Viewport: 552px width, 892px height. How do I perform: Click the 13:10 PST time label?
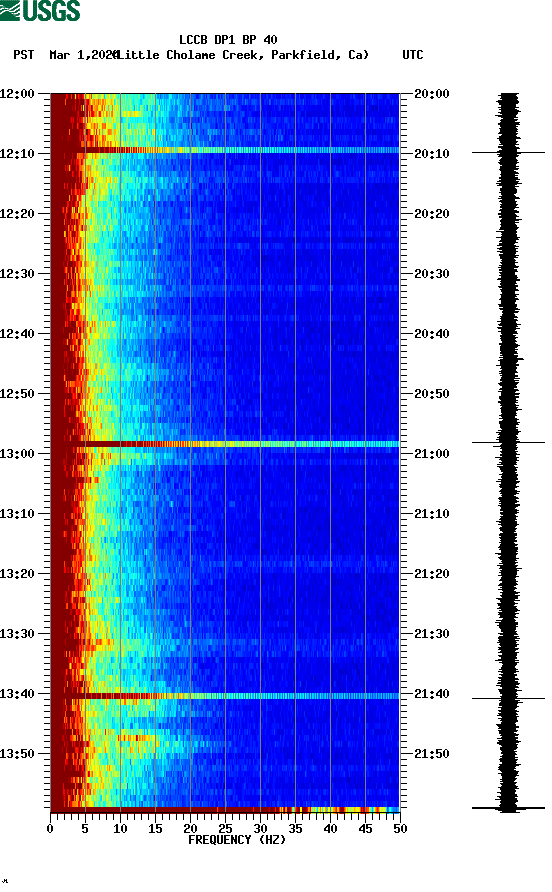pos(17,514)
